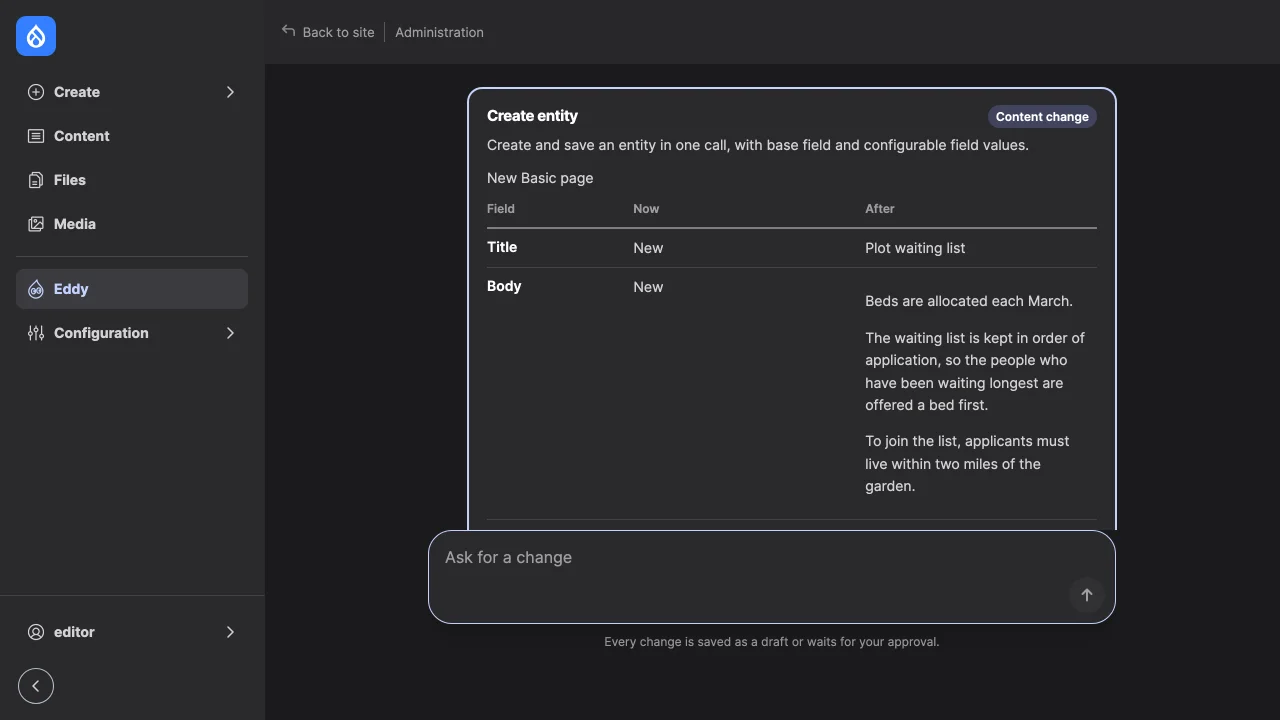Click the editor user avatar icon
The height and width of the screenshot is (720, 1280).
[36, 632]
